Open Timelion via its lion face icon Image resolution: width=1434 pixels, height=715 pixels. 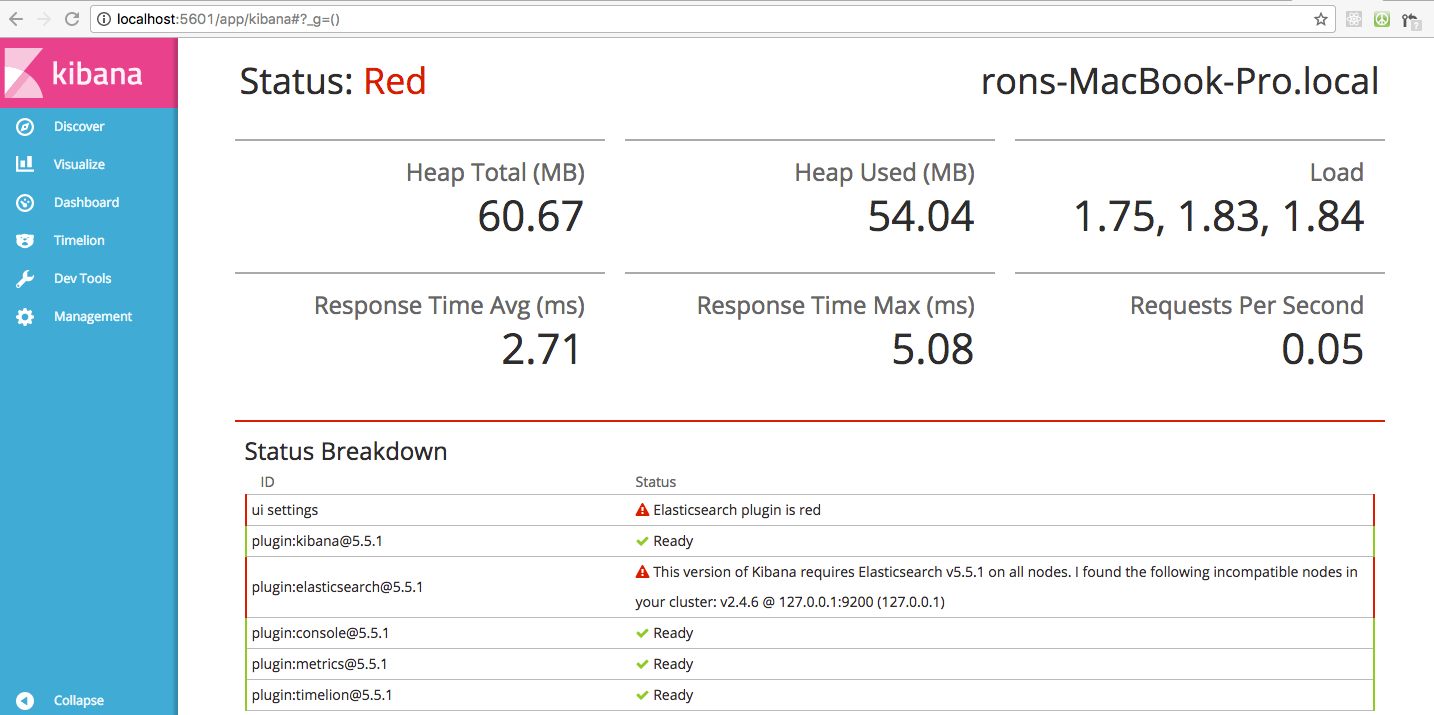(25, 241)
